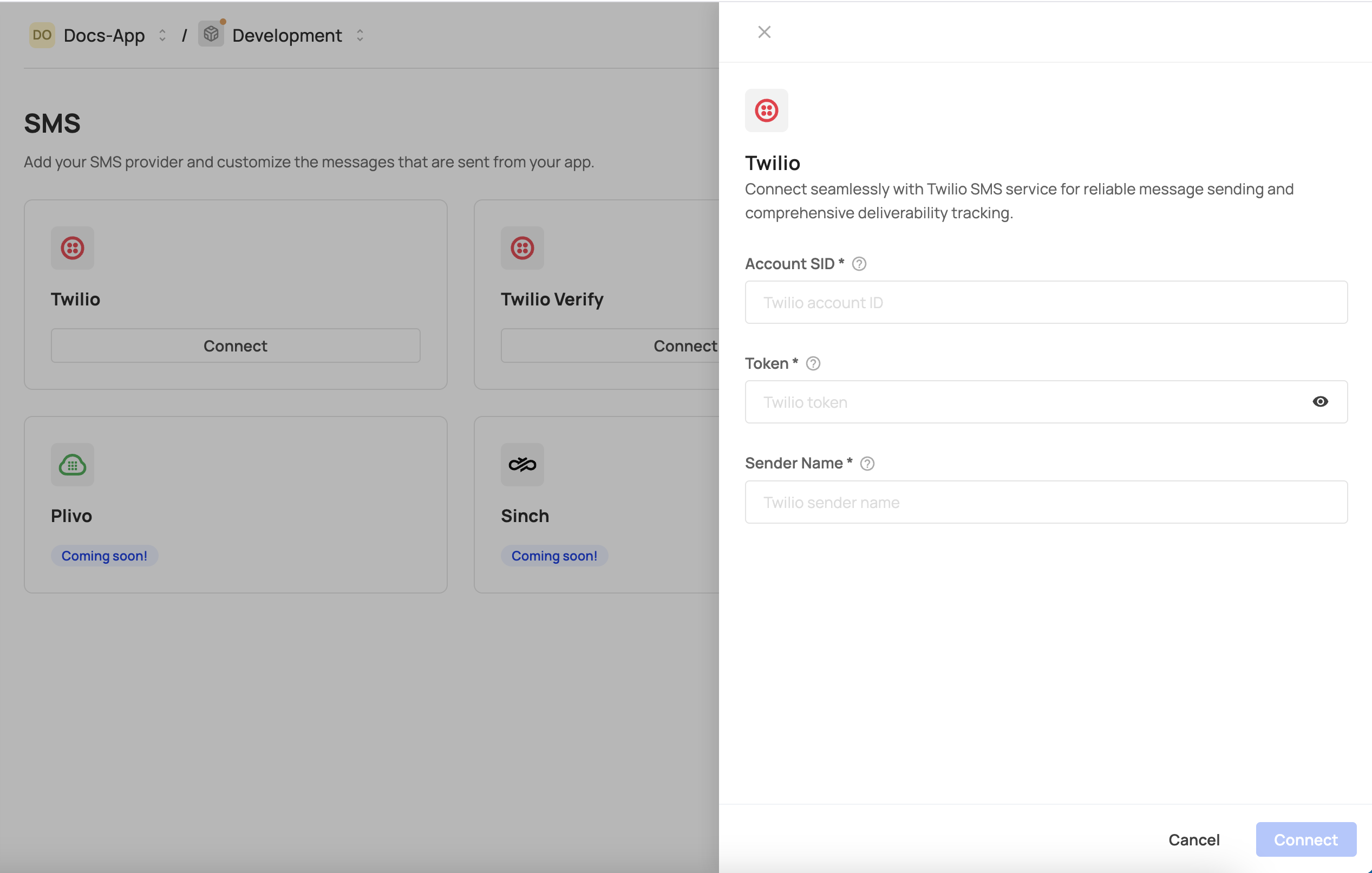
Task: Click into the Twilio token field
Action: (1025, 402)
